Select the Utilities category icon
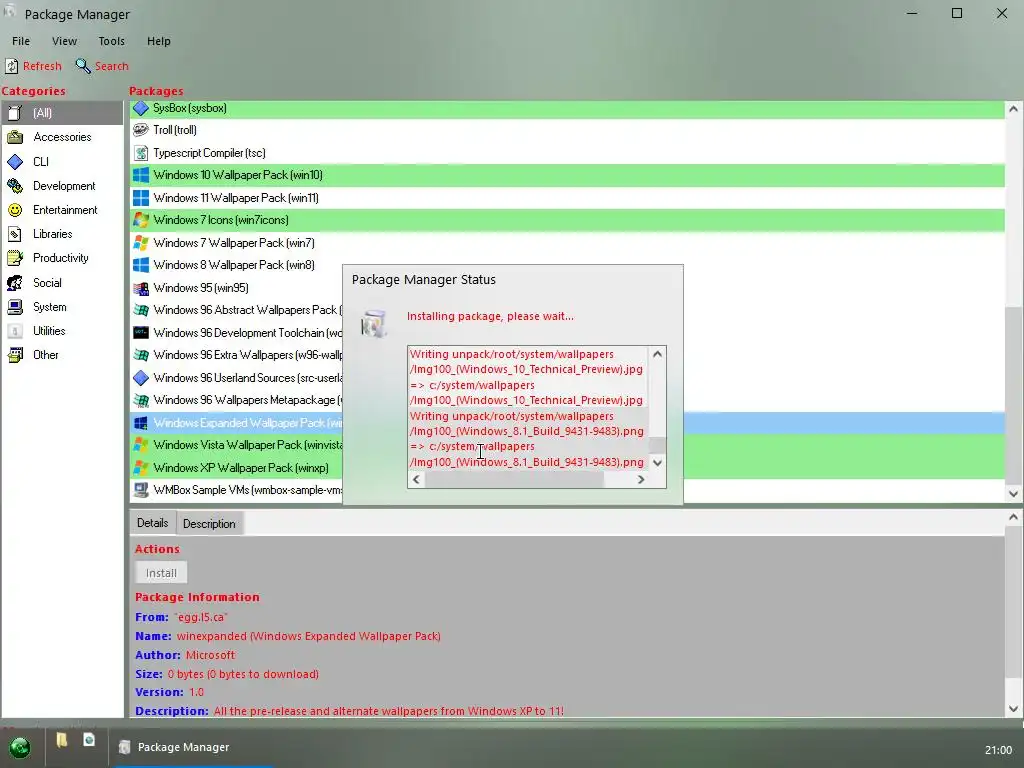Image resolution: width=1024 pixels, height=768 pixels. point(15,331)
